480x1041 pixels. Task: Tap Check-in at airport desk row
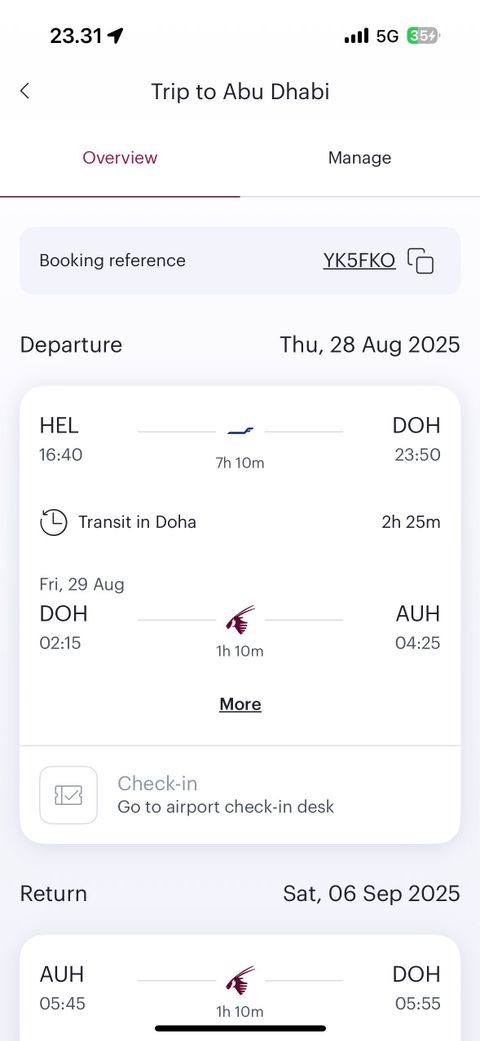tap(240, 795)
